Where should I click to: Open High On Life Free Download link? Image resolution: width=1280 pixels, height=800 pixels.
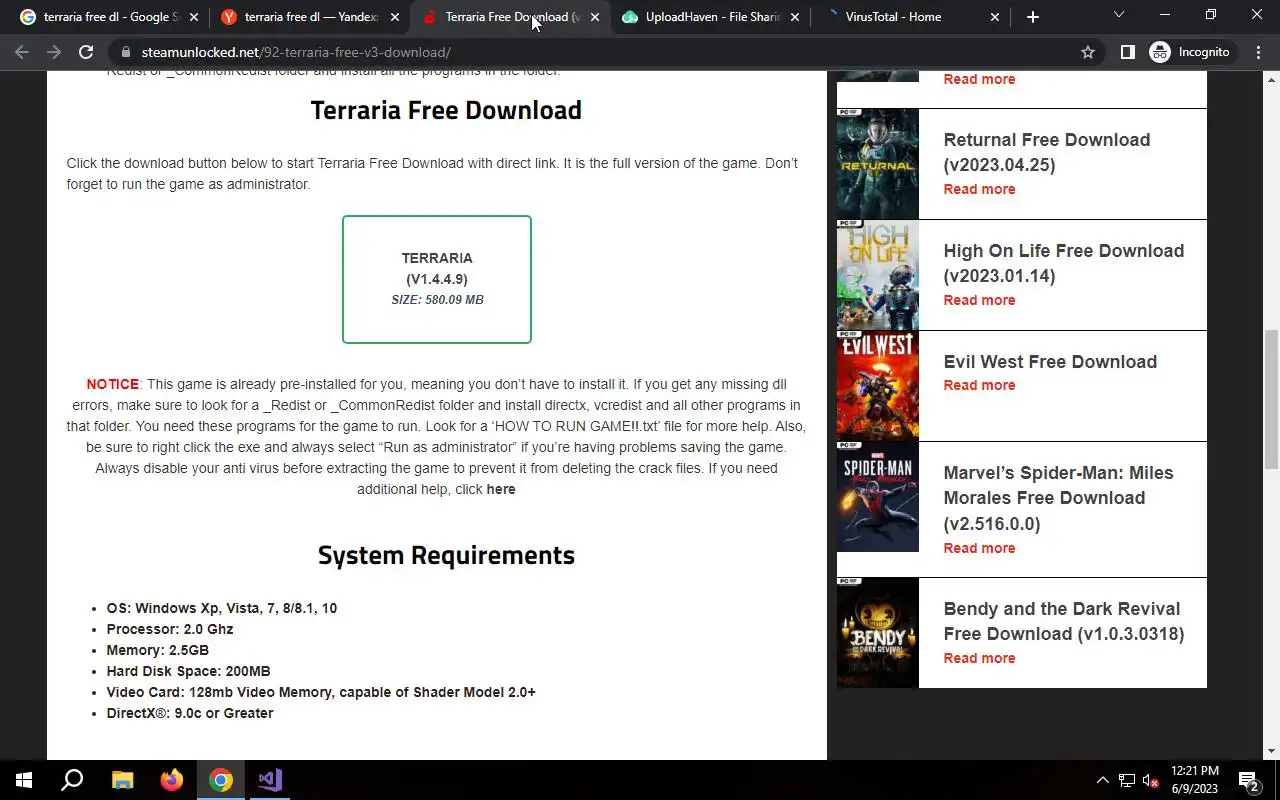click(x=1064, y=263)
